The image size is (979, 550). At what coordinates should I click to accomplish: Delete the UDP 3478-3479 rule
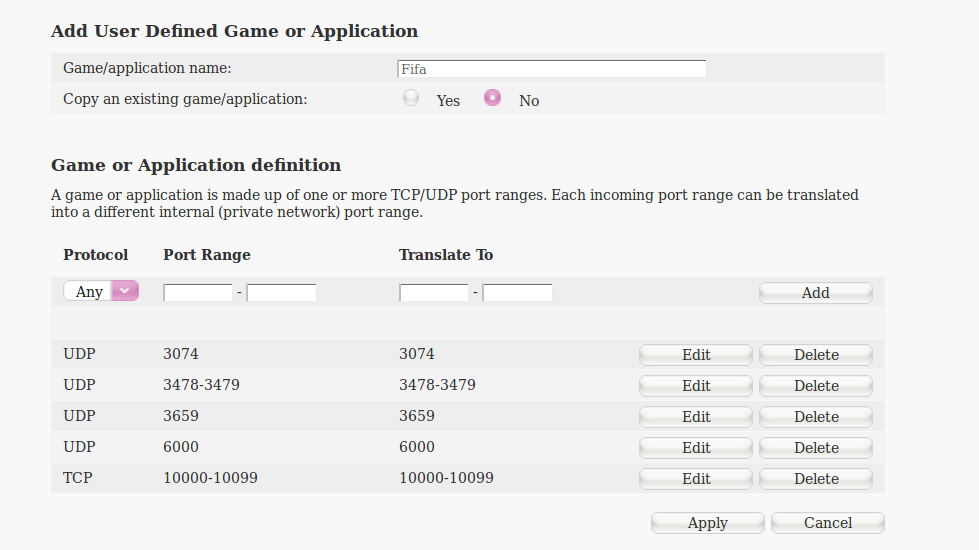tap(816, 386)
